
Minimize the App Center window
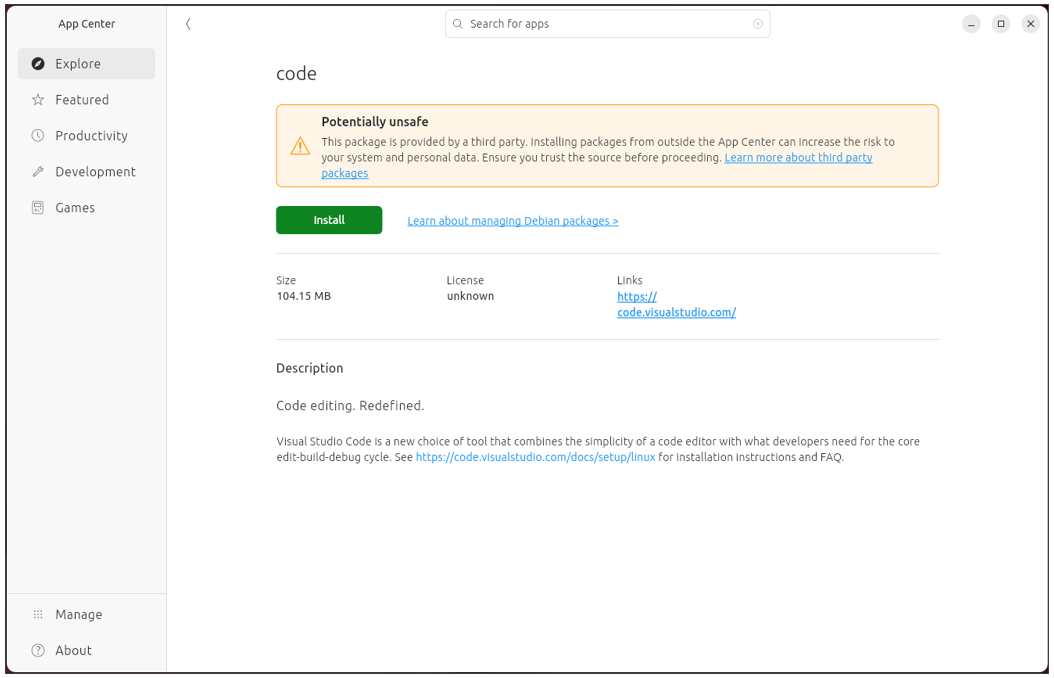(971, 24)
